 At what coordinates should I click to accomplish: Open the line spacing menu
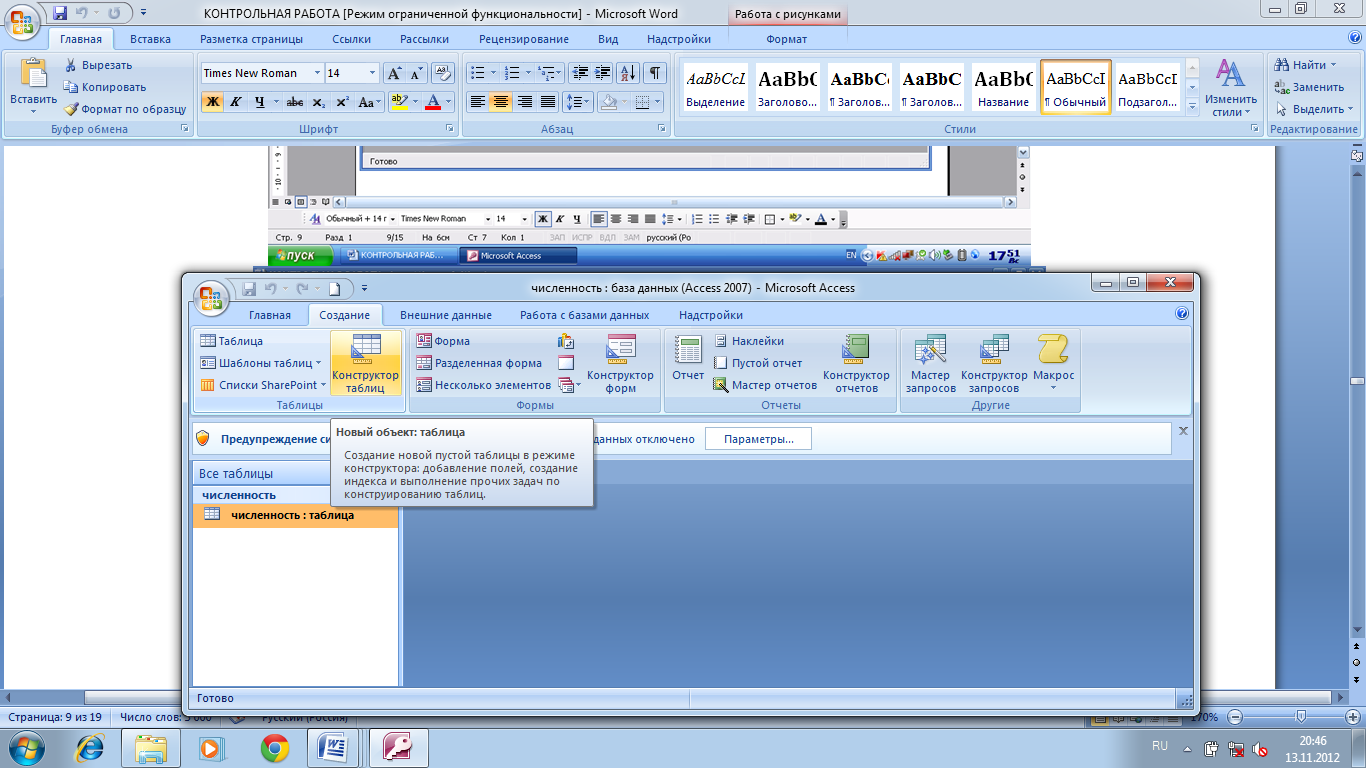pos(578,102)
